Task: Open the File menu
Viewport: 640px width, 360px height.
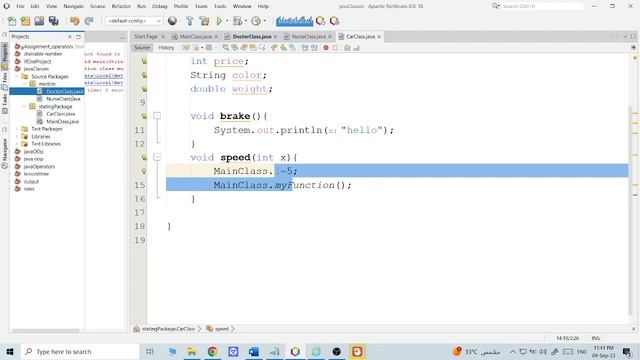Action: coord(20,6)
